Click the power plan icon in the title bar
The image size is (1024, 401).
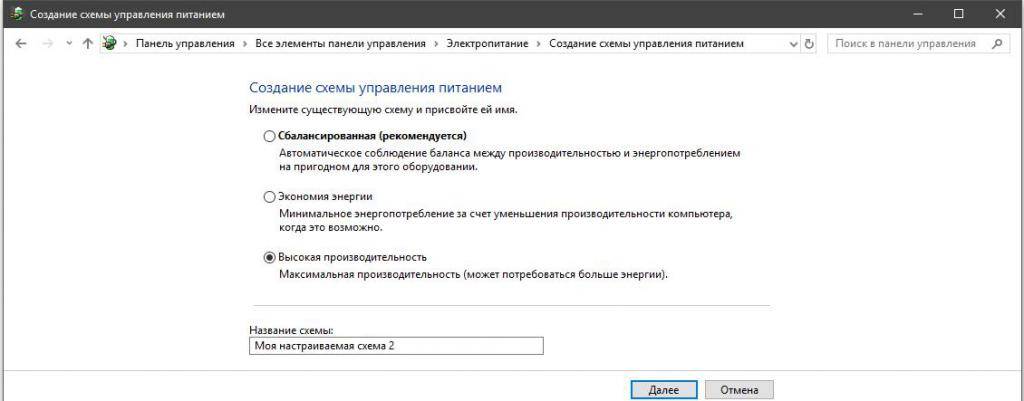point(12,14)
